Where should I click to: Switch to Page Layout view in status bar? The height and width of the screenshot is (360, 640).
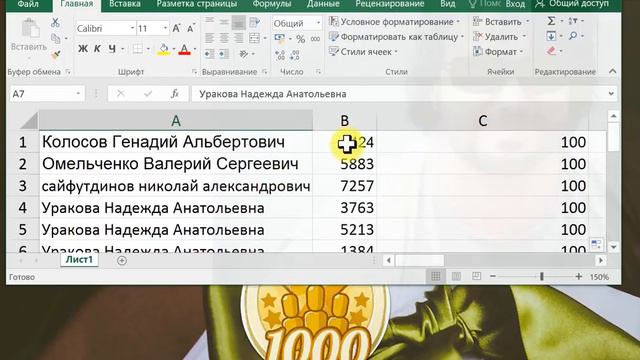456,277
